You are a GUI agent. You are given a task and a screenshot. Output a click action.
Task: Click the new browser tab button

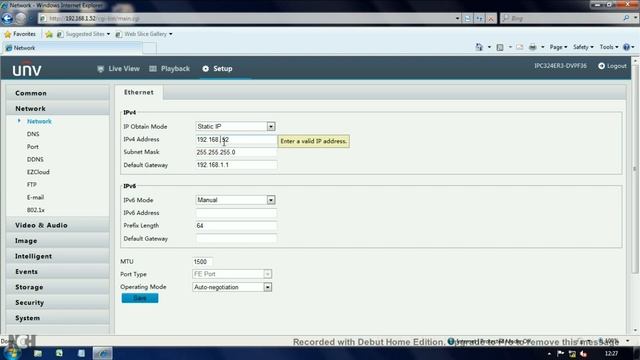click(x=149, y=48)
